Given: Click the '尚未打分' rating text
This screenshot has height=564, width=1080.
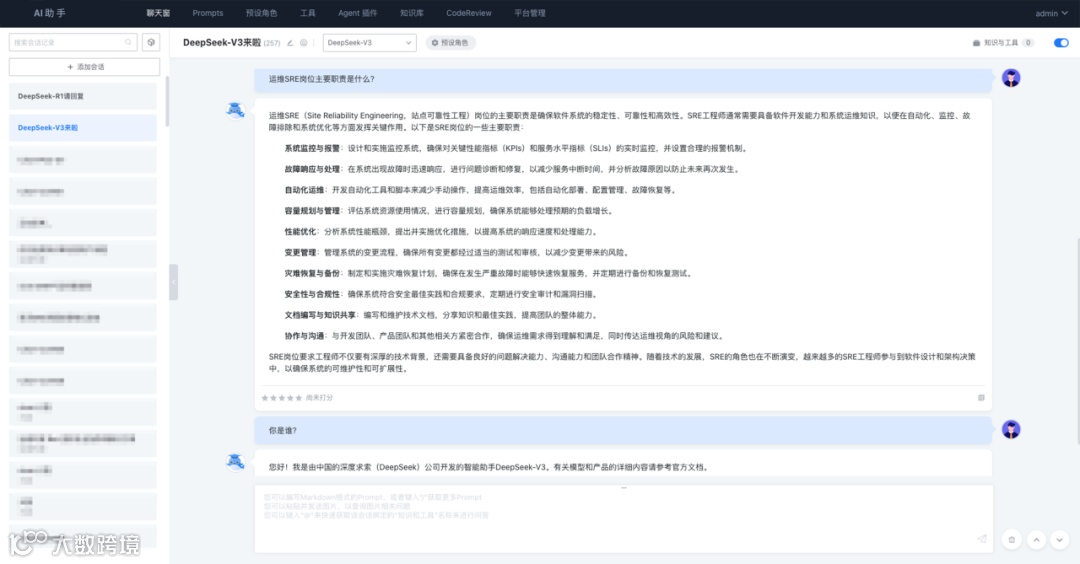Looking at the screenshot, I should 320,398.
